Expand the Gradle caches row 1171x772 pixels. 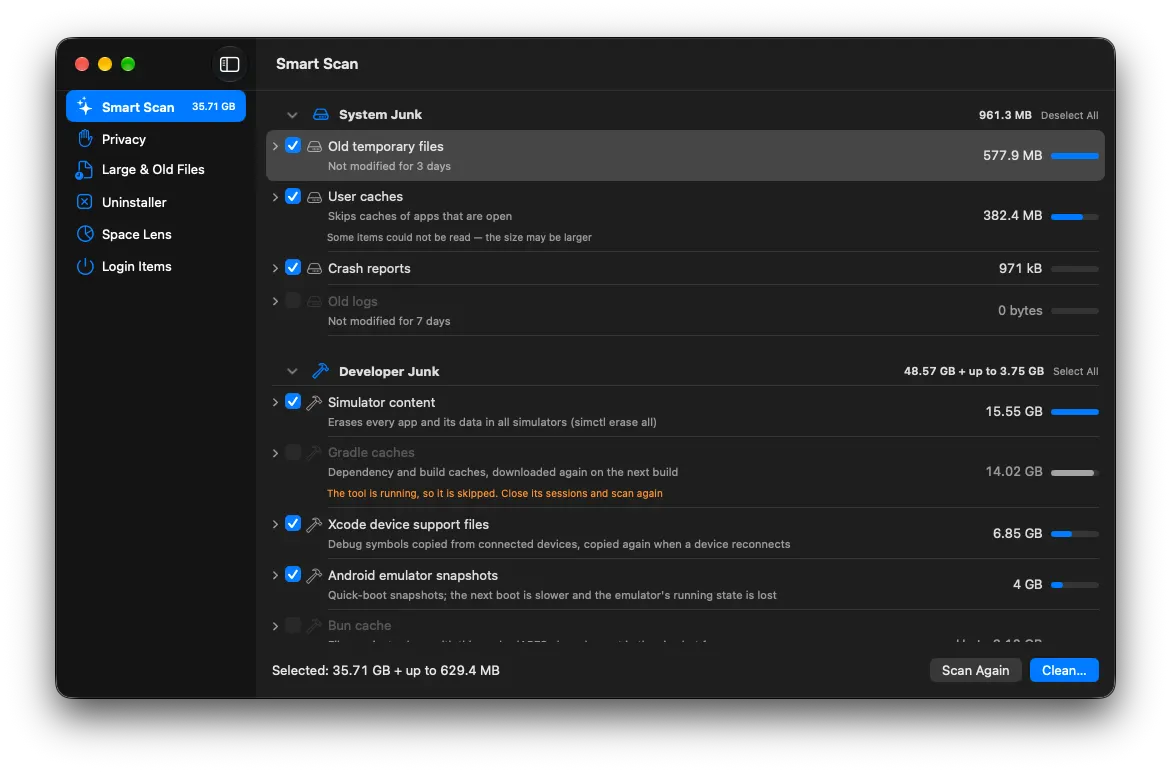coord(275,453)
